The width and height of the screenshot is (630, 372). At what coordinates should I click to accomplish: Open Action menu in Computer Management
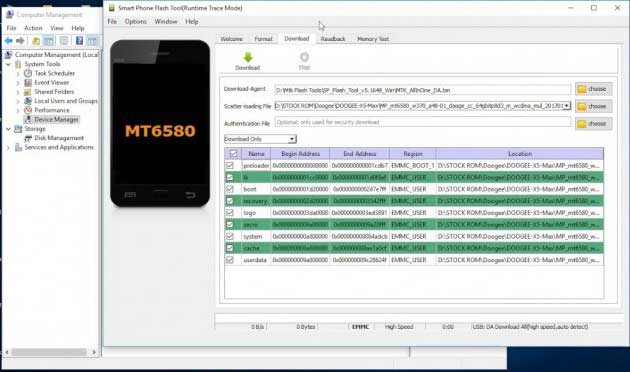[x=33, y=28]
